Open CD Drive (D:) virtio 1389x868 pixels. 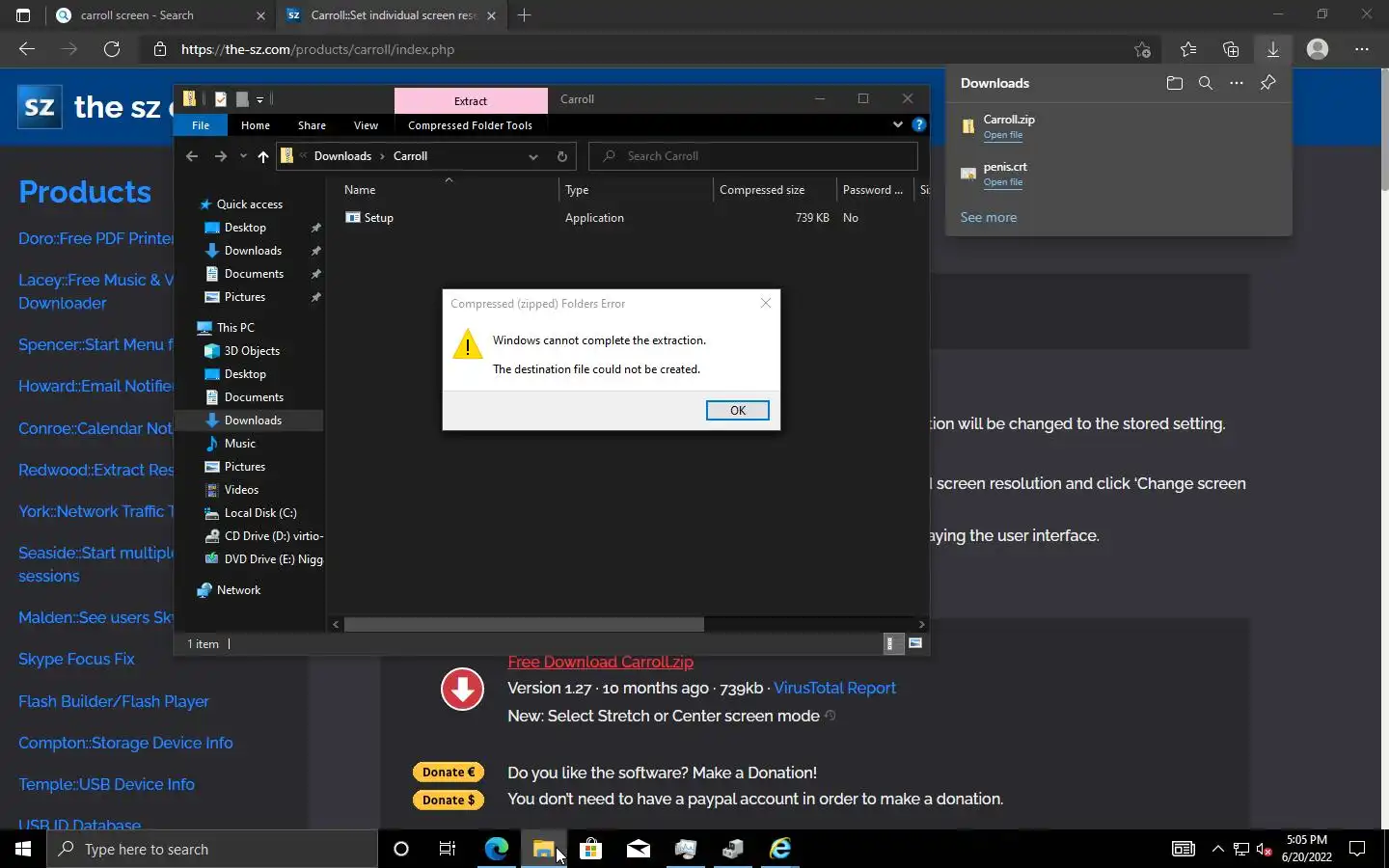pos(273,536)
